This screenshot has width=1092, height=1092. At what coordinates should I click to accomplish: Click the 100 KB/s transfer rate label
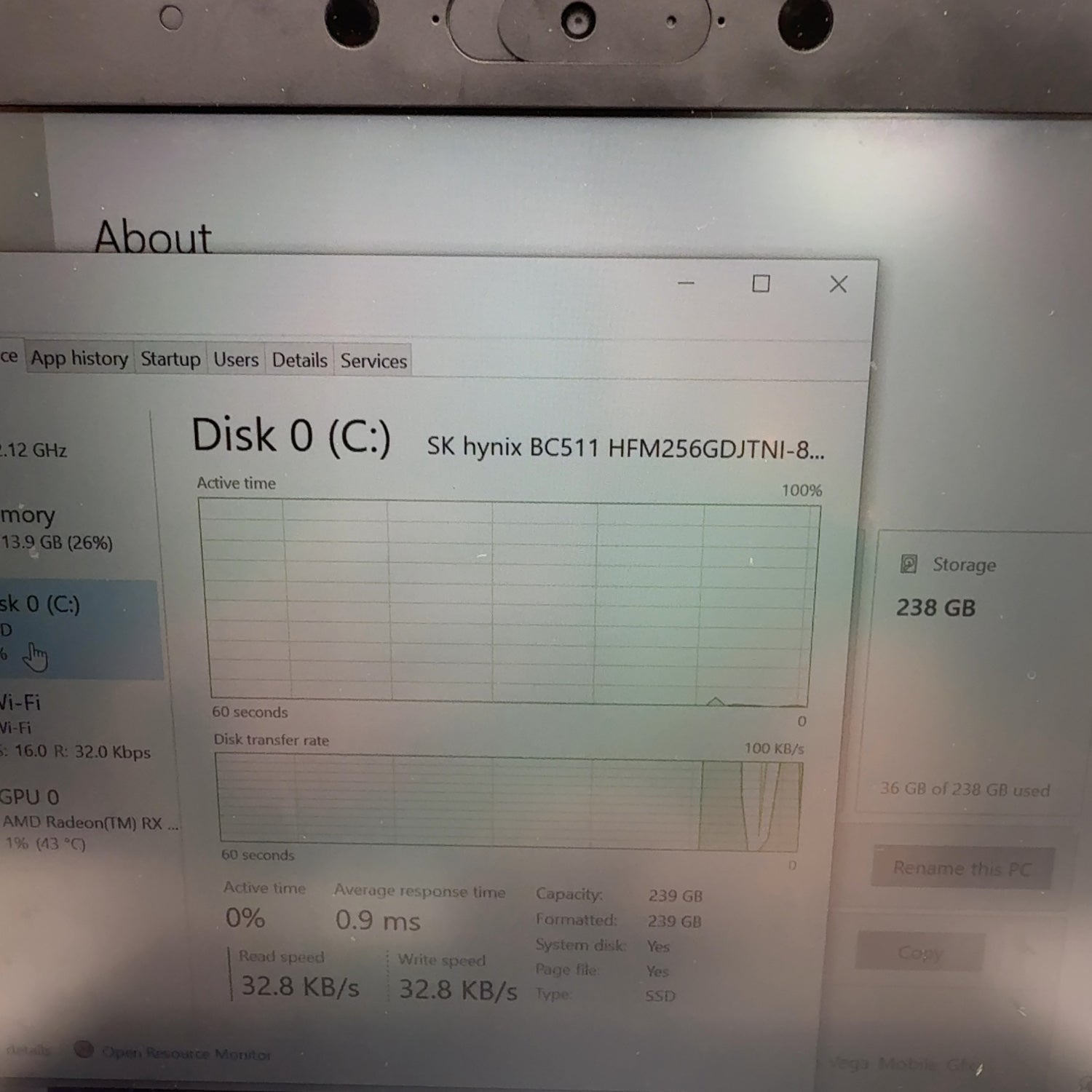pos(774,748)
